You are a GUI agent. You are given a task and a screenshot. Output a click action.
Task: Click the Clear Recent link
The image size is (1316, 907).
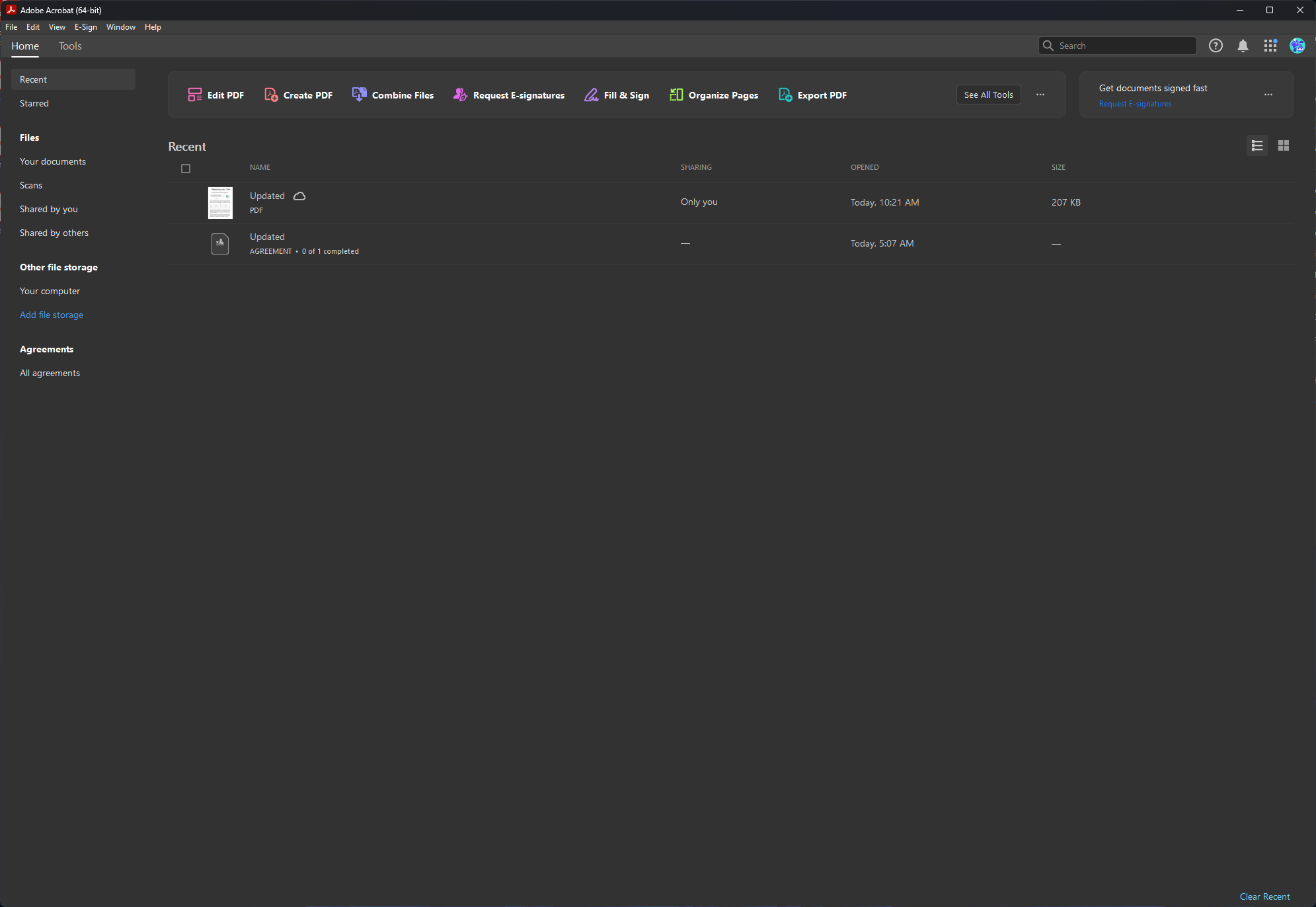pyautogui.click(x=1264, y=896)
